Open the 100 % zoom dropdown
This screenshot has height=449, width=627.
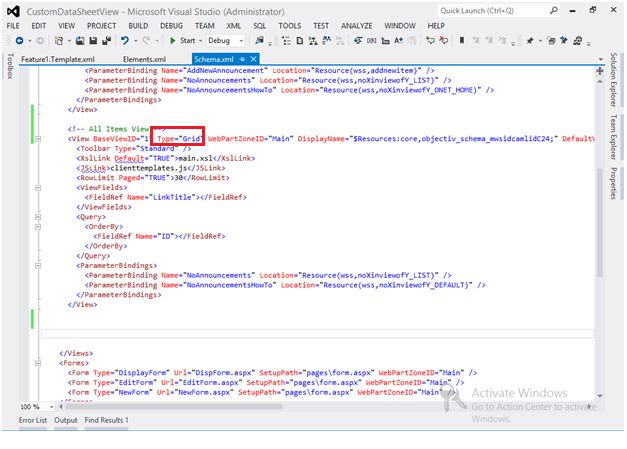52,407
